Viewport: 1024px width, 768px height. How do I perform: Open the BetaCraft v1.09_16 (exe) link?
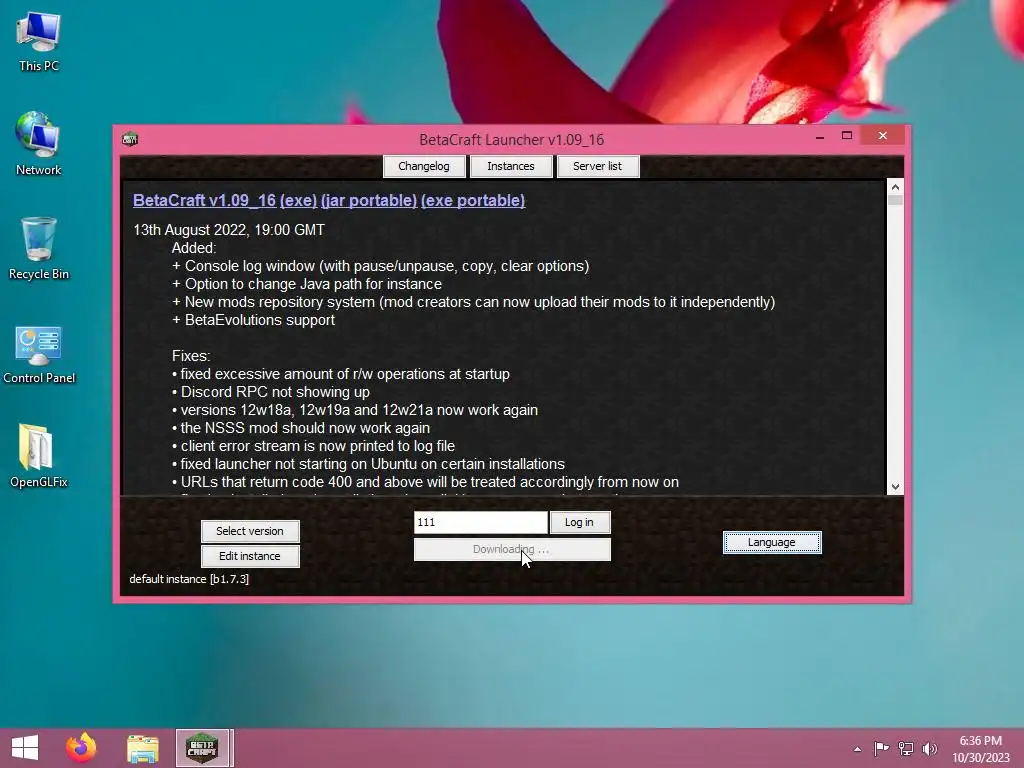tap(225, 200)
